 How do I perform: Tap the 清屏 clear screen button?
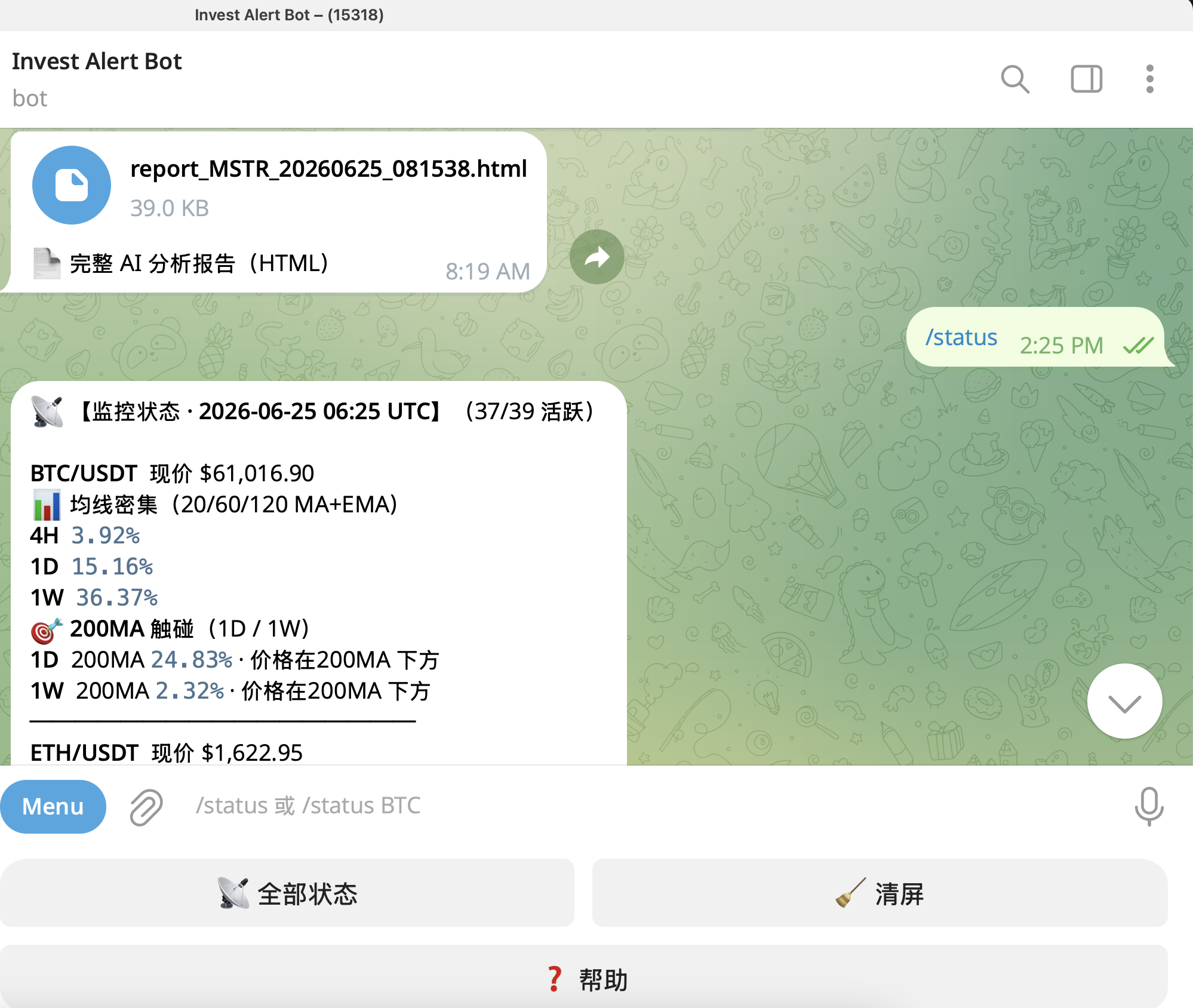(x=880, y=893)
